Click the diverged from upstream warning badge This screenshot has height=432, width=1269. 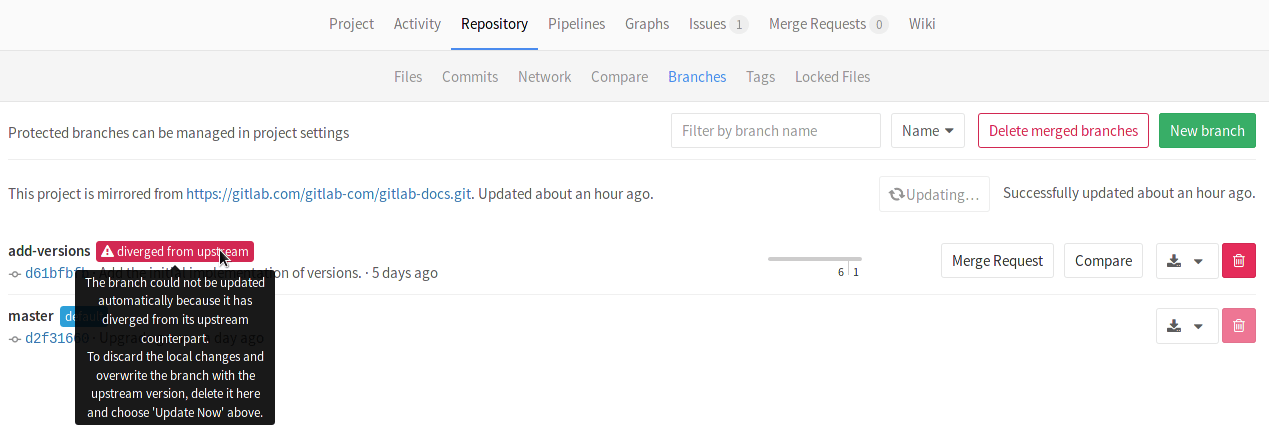[x=175, y=252]
